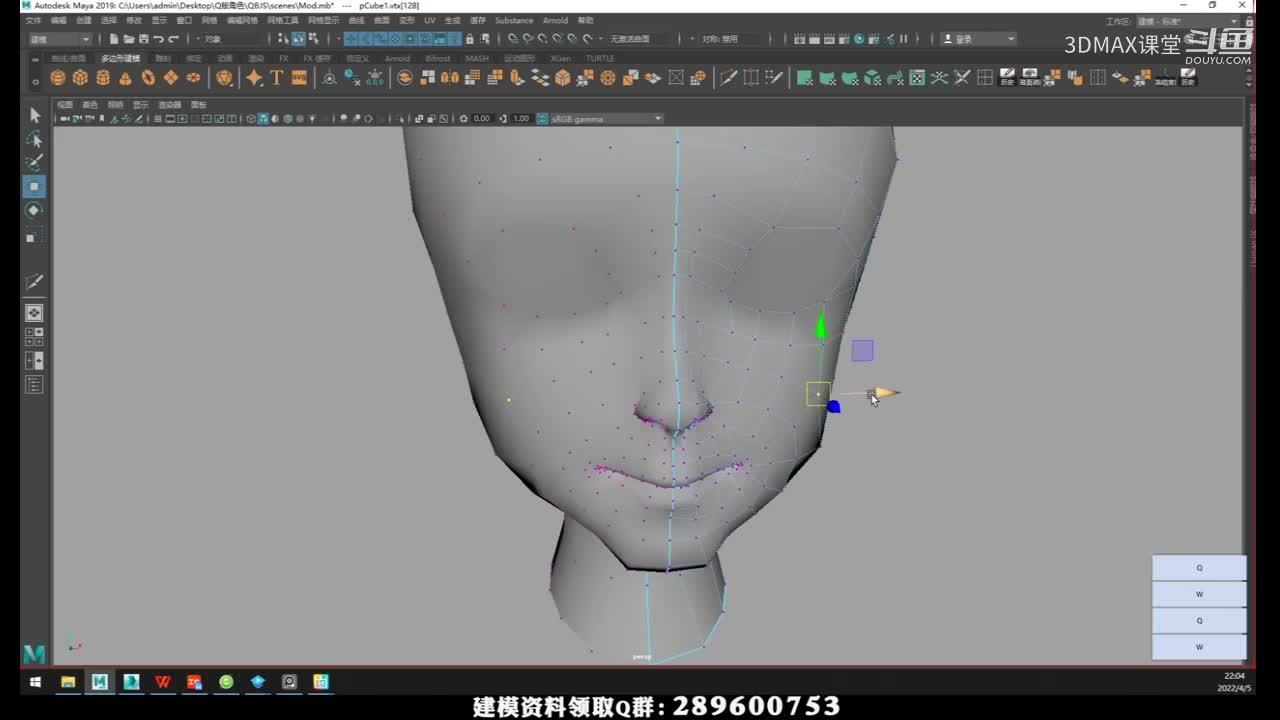Create a polygon cube from the shelf

(80, 78)
